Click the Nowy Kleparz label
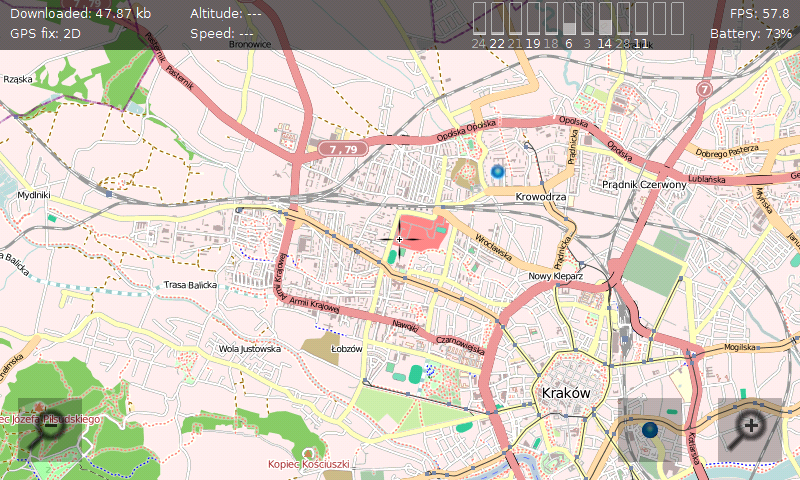Viewport: 800px width, 480px height. [x=554, y=276]
